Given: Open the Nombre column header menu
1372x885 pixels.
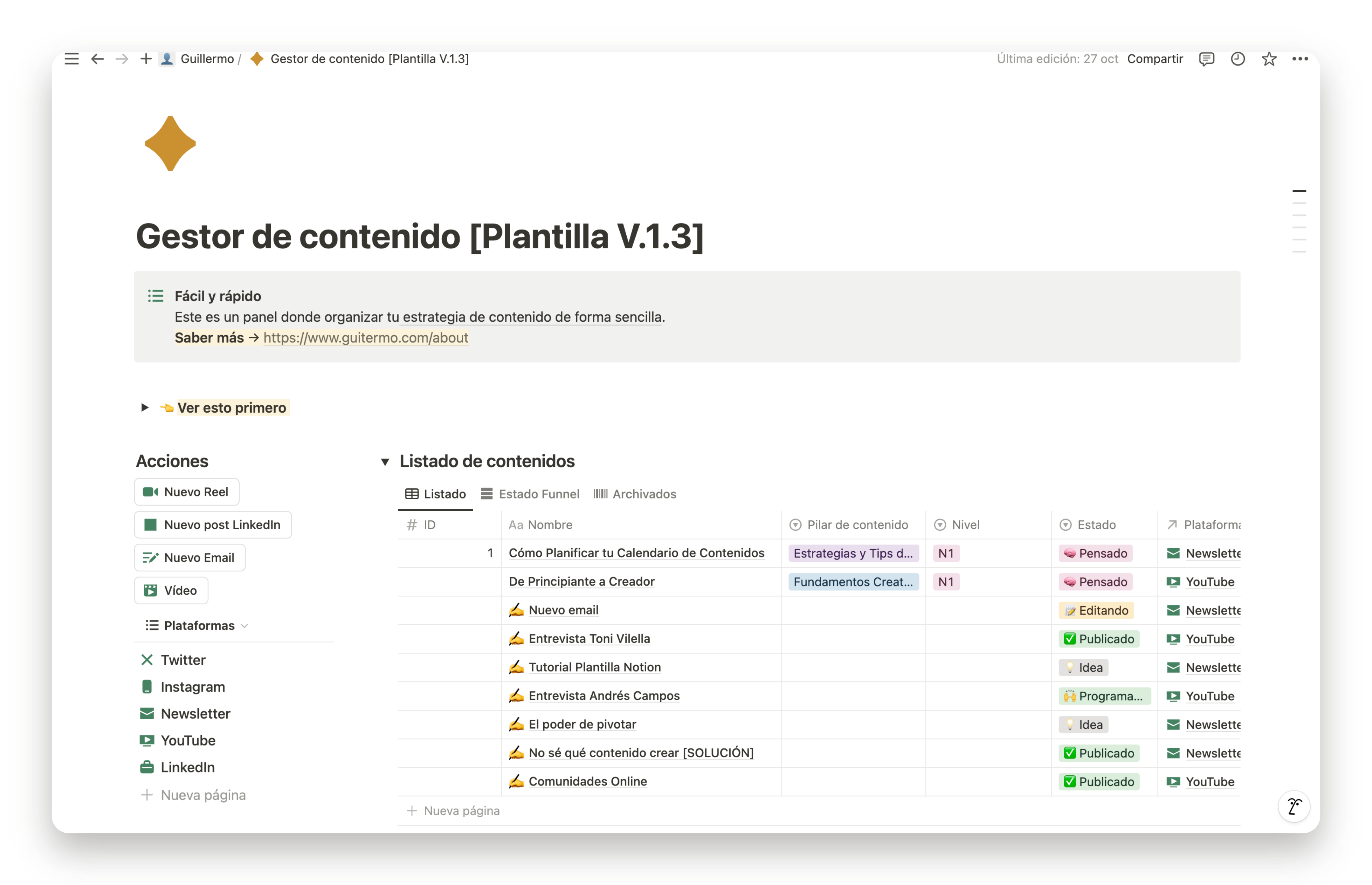Looking at the screenshot, I should (x=641, y=525).
